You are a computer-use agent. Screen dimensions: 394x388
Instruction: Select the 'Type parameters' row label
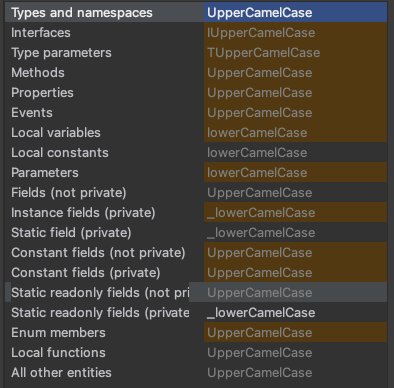(61, 53)
